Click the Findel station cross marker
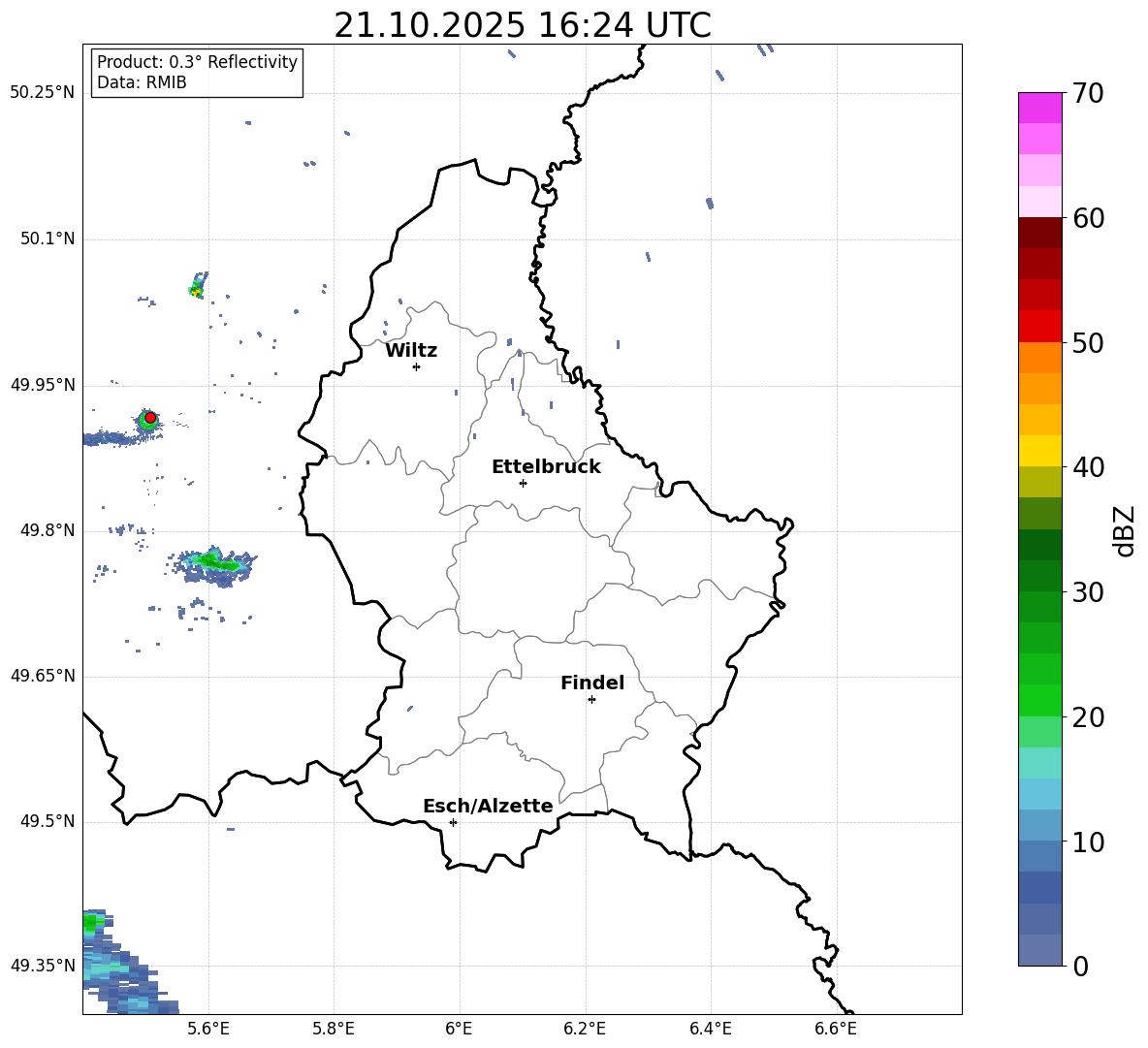1148x1048 pixels. (591, 700)
